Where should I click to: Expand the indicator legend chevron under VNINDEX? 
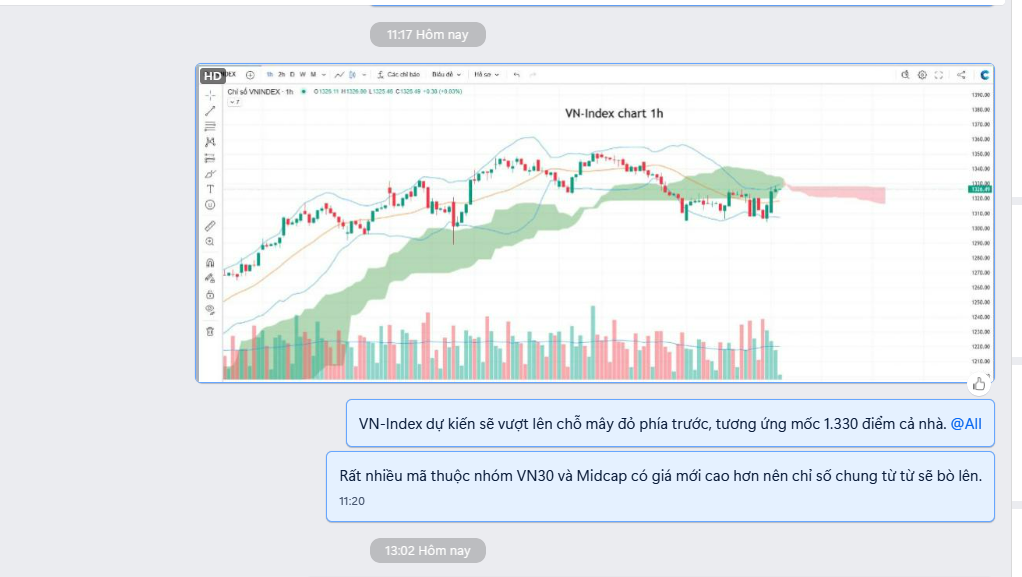pyautogui.click(x=232, y=102)
